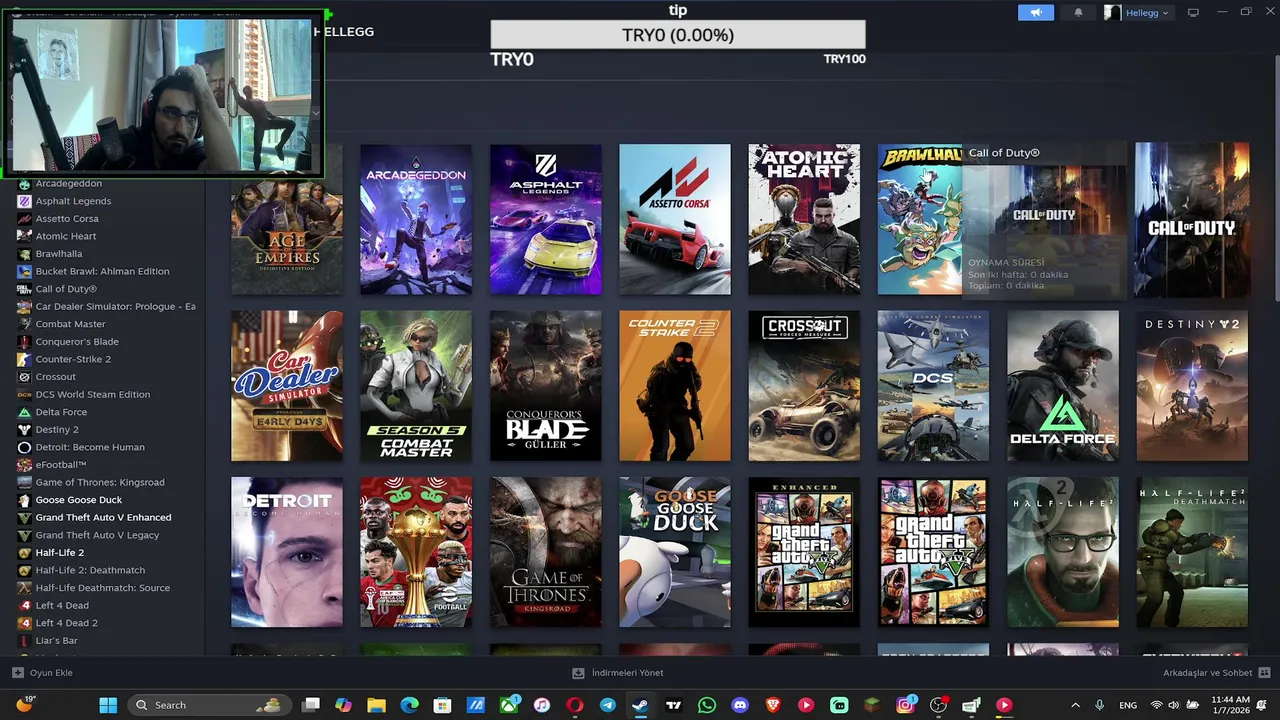1280x720 pixels.
Task: Select Grand Theft Auto V Legacy in sidebar
Action: point(97,535)
